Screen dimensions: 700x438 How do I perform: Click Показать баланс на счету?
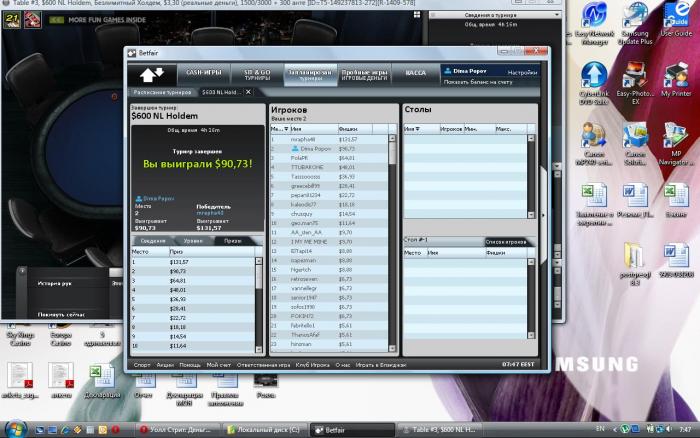click(x=478, y=82)
